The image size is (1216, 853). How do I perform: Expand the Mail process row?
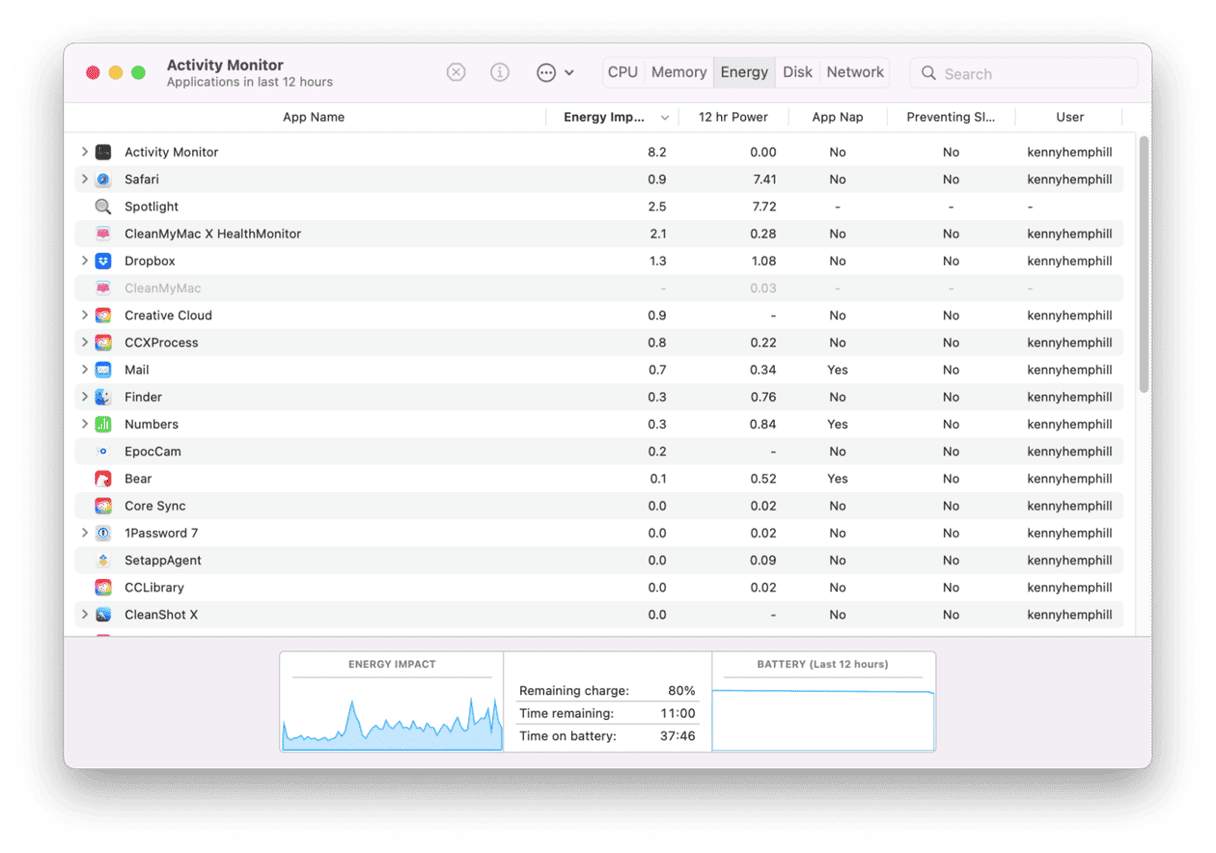coord(84,369)
